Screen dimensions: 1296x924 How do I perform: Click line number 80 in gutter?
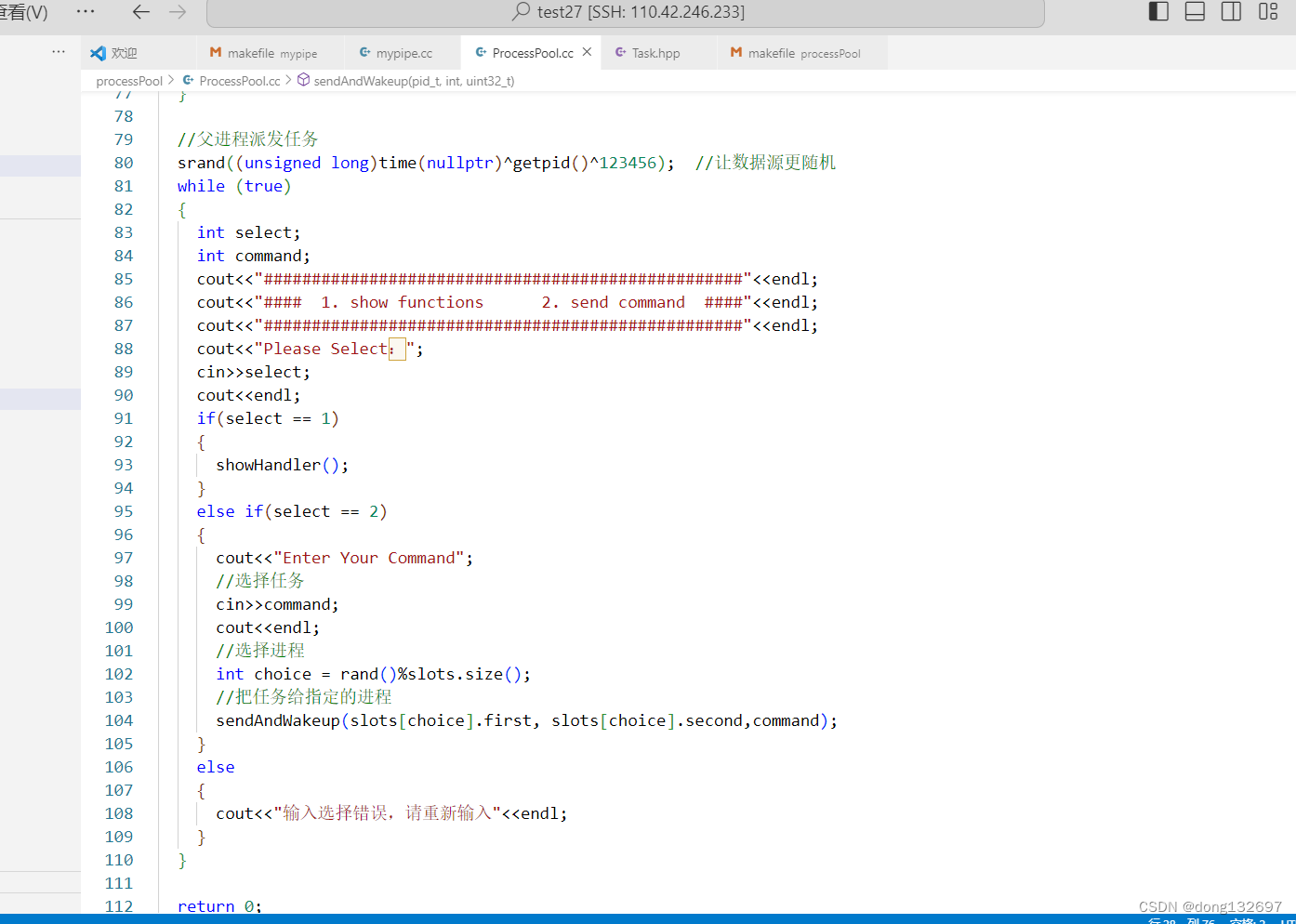[124, 163]
